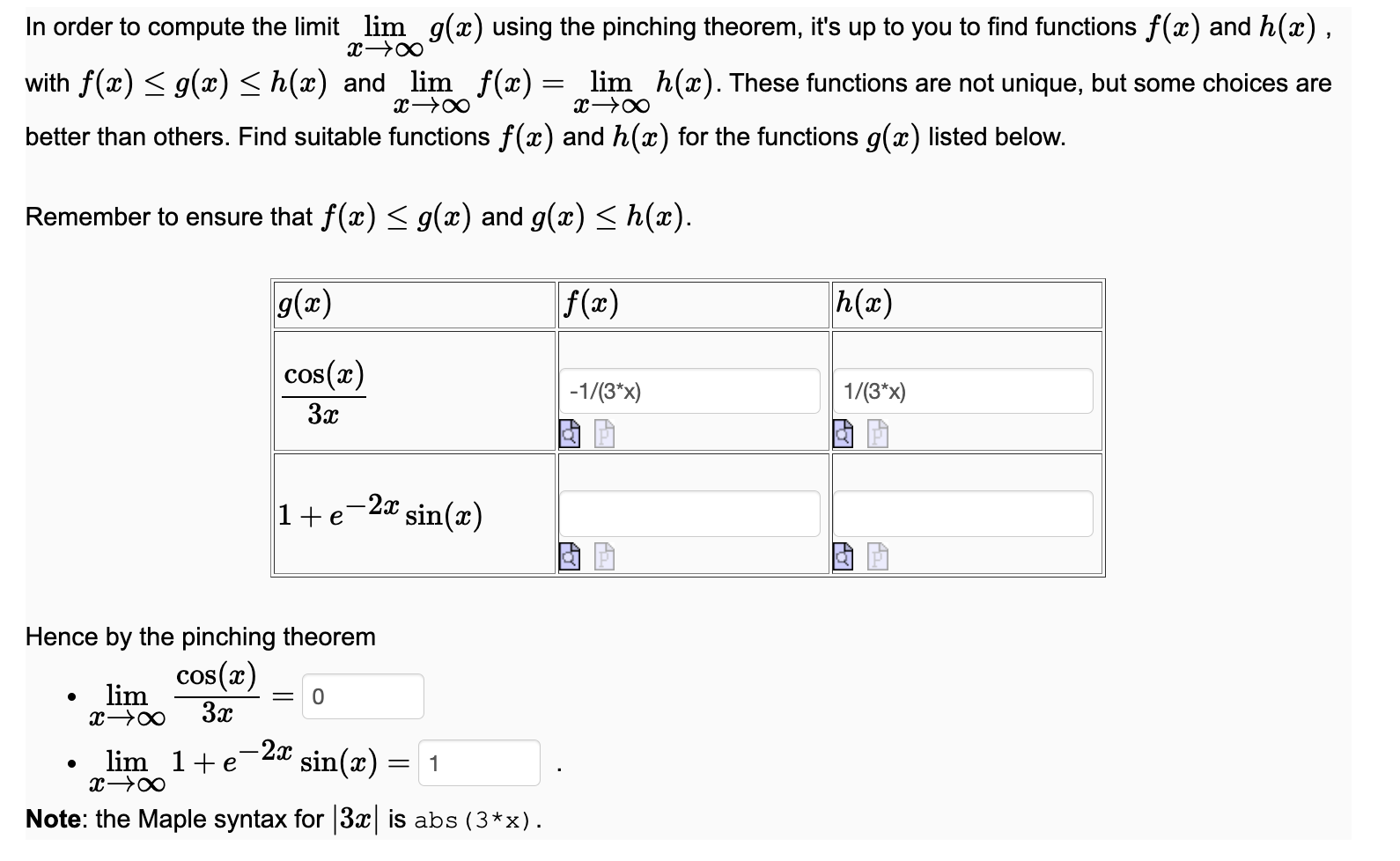Open equation preview for f(x) cos answer
The width and height of the screenshot is (1400, 861).
[568, 435]
